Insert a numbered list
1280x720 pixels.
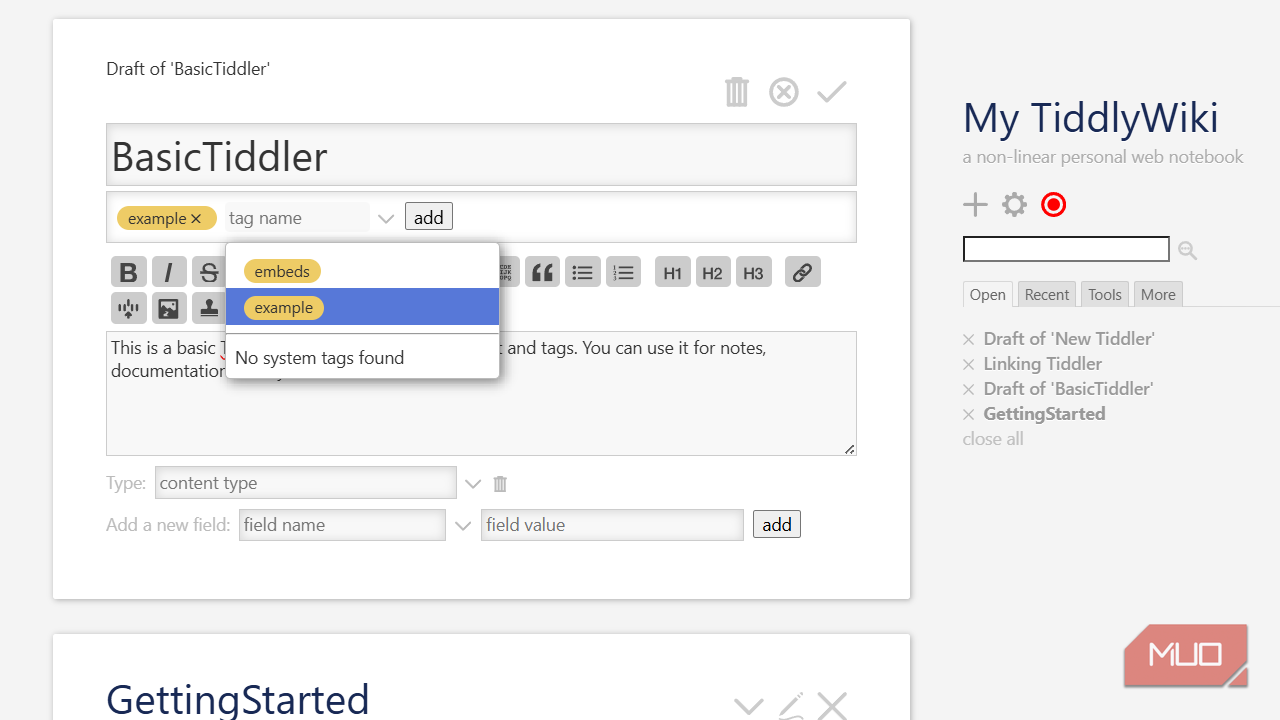click(x=623, y=272)
